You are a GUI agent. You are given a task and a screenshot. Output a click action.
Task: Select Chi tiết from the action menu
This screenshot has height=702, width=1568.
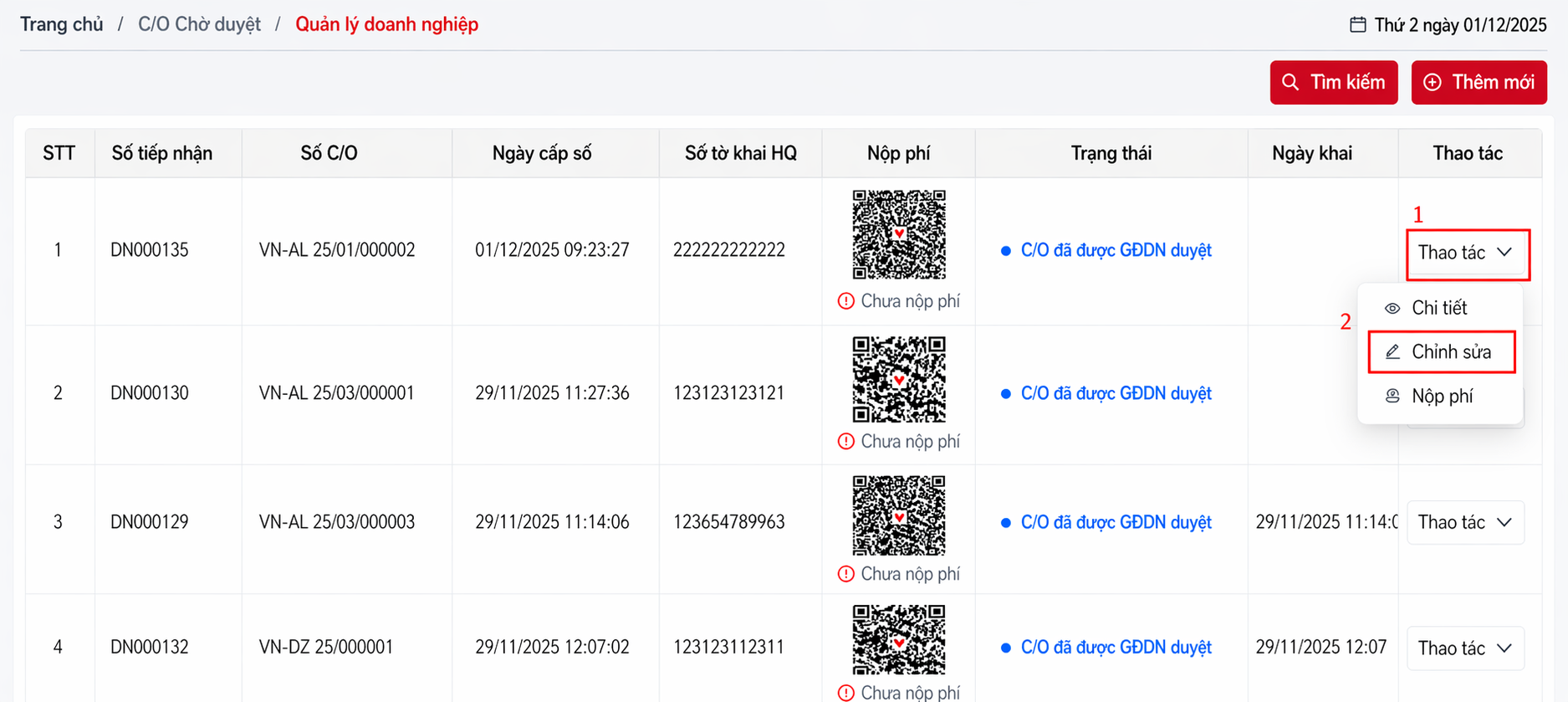(1440, 308)
